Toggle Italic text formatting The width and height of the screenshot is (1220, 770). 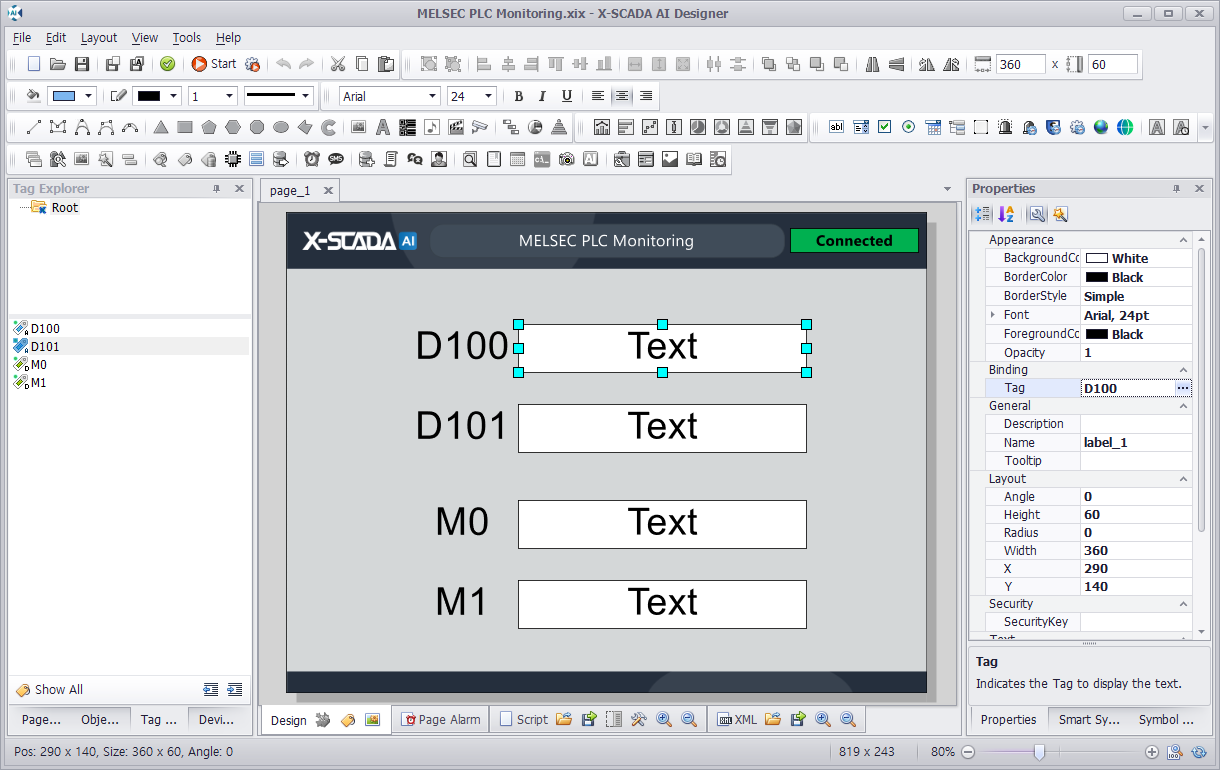[542, 96]
